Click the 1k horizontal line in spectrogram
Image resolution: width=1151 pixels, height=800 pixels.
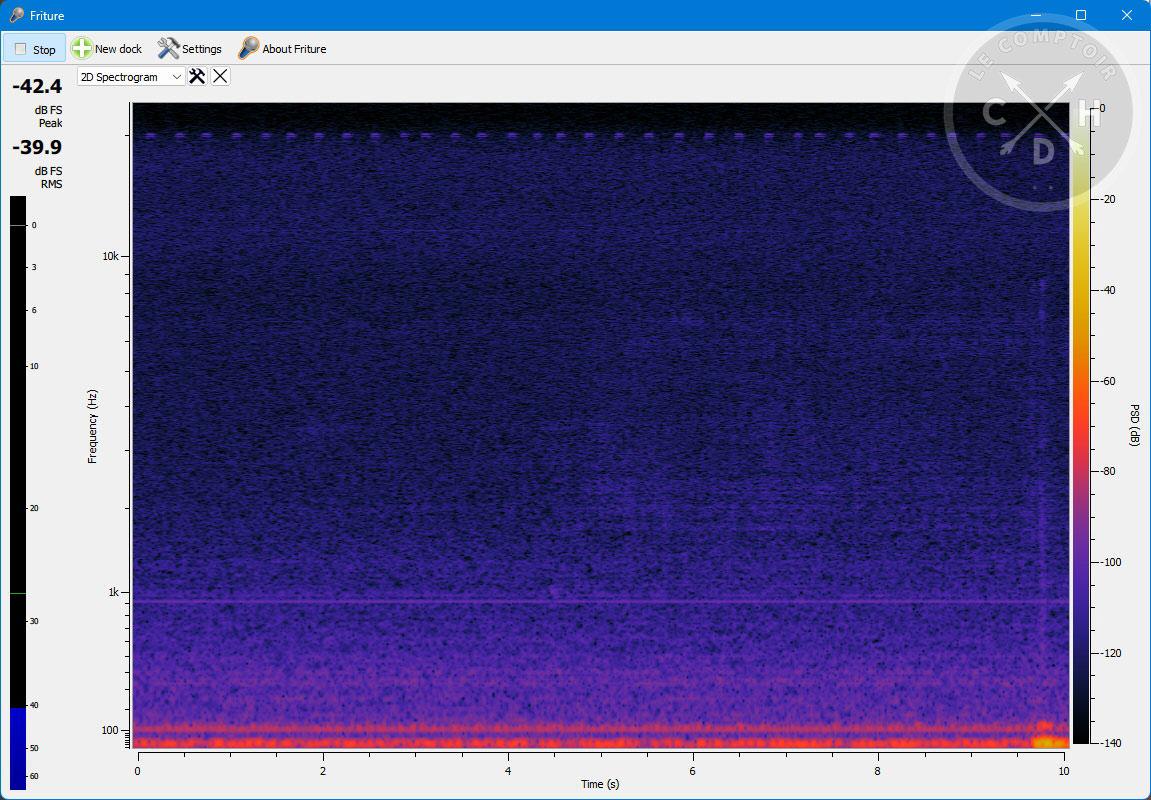[x=600, y=601]
